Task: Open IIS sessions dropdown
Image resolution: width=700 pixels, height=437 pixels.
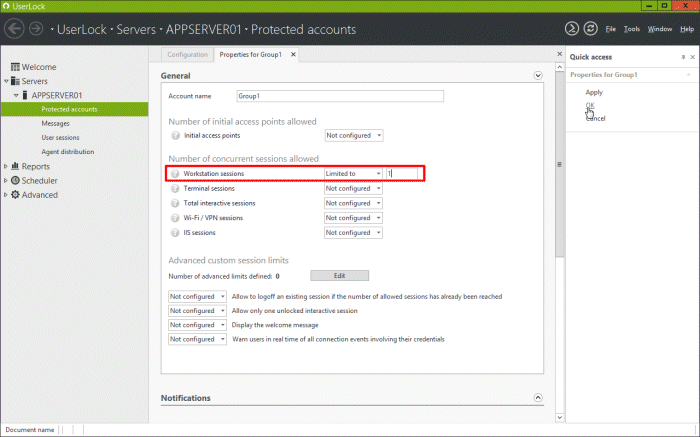Action: coord(353,233)
